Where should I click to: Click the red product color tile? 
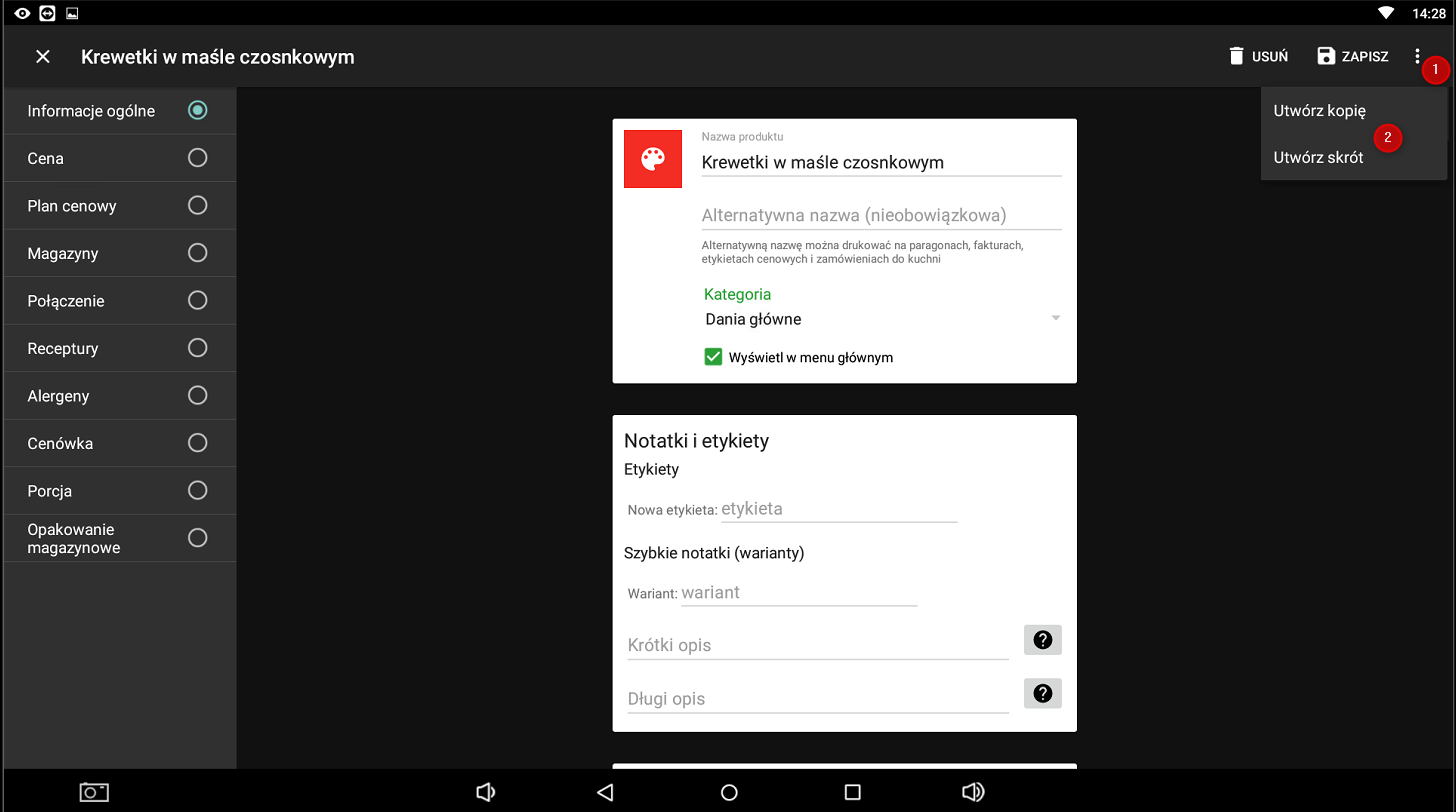[x=653, y=159]
